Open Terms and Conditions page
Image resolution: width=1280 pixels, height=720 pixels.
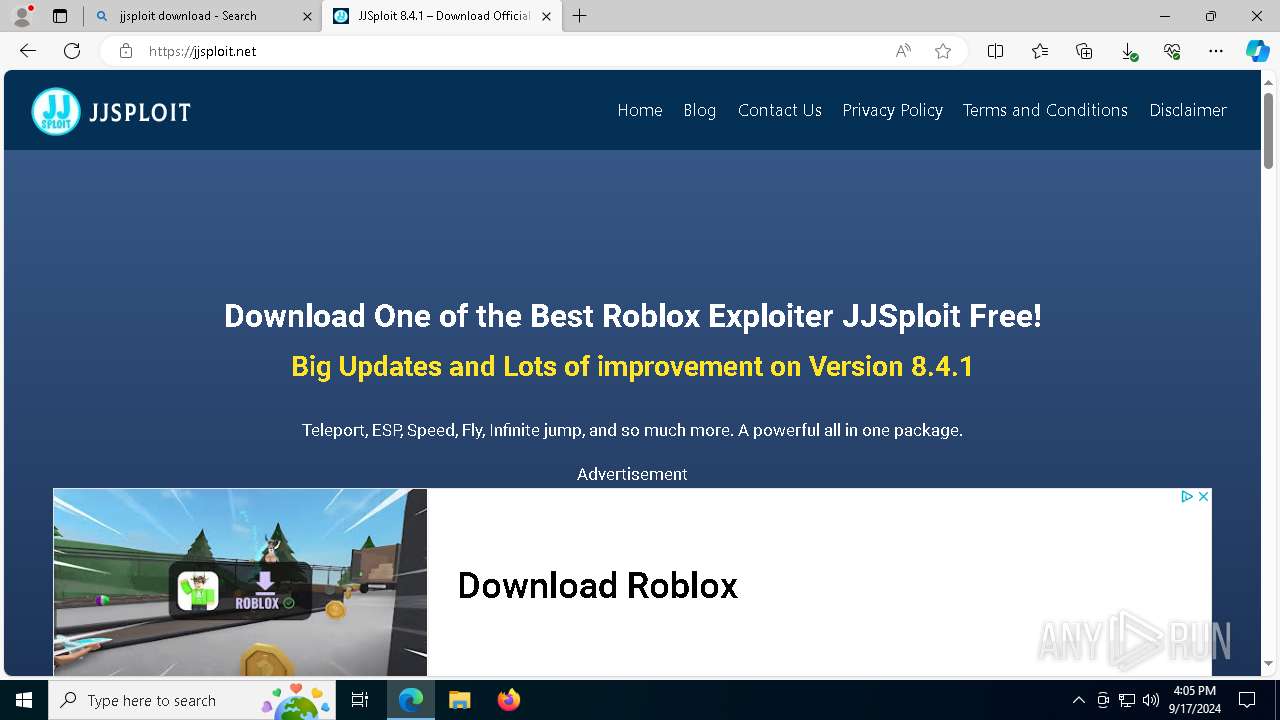(1045, 110)
